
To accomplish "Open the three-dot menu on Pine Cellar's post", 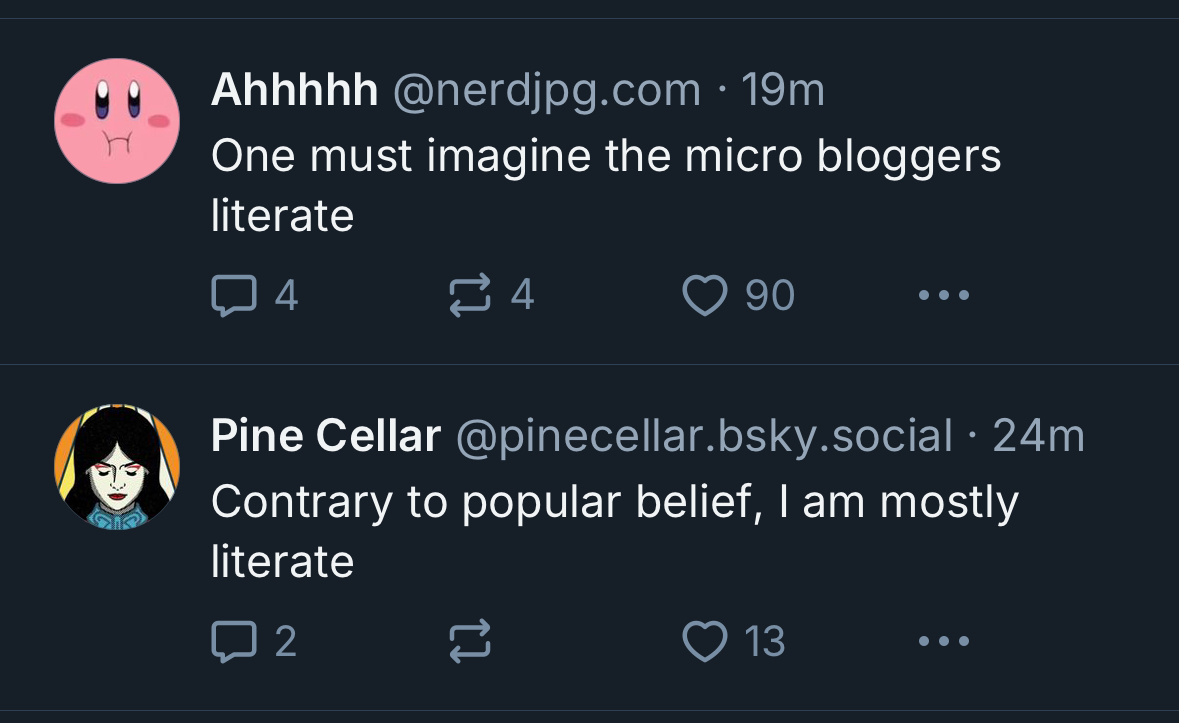I will (x=943, y=641).
